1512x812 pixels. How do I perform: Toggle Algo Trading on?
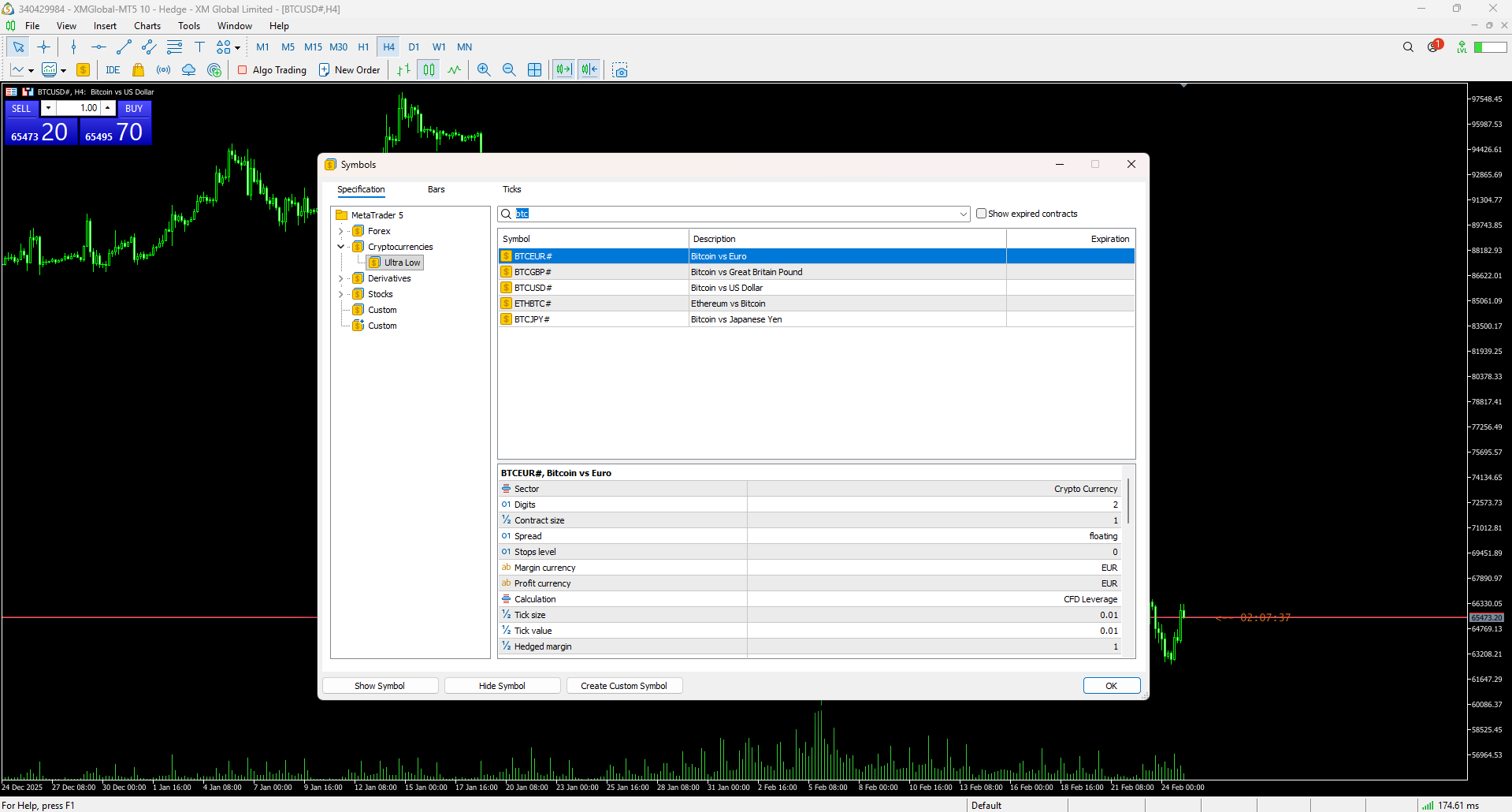click(x=272, y=70)
